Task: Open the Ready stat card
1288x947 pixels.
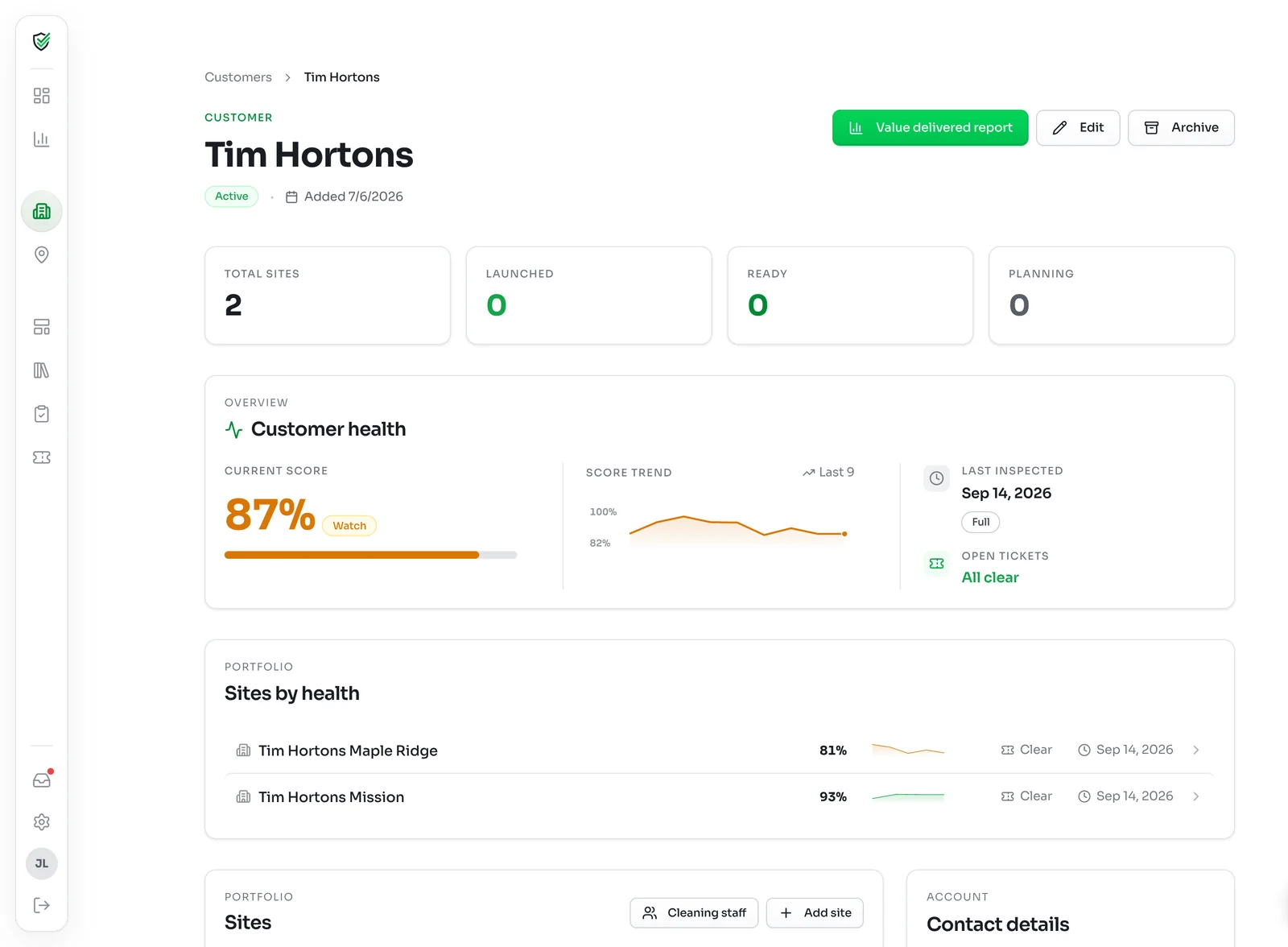Action: [850, 296]
